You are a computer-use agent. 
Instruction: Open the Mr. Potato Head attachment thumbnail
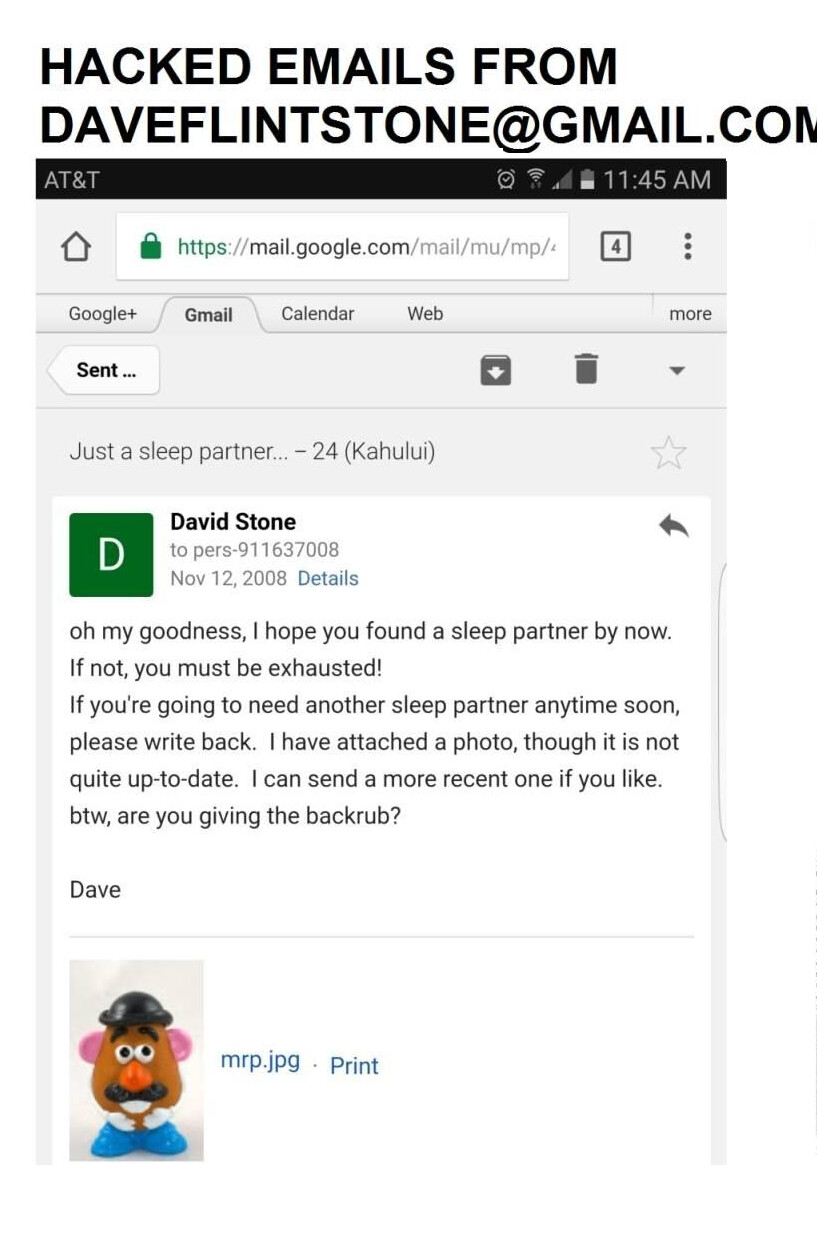click(136, 1060)
